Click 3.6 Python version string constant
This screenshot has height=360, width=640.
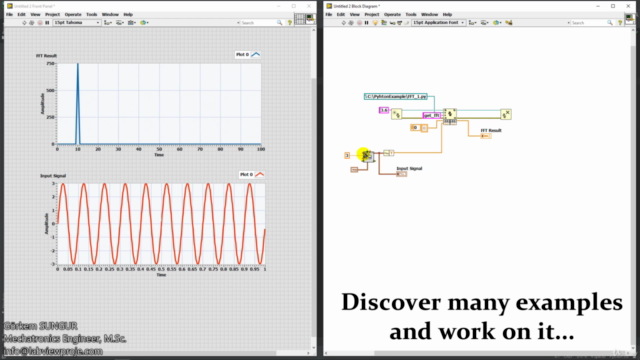(384, 110)
